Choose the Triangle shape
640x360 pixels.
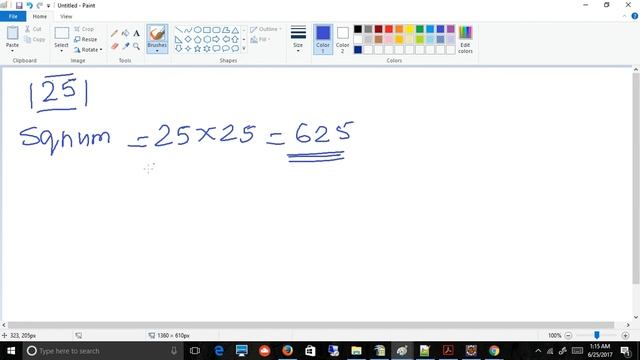(x=235, y=30)
